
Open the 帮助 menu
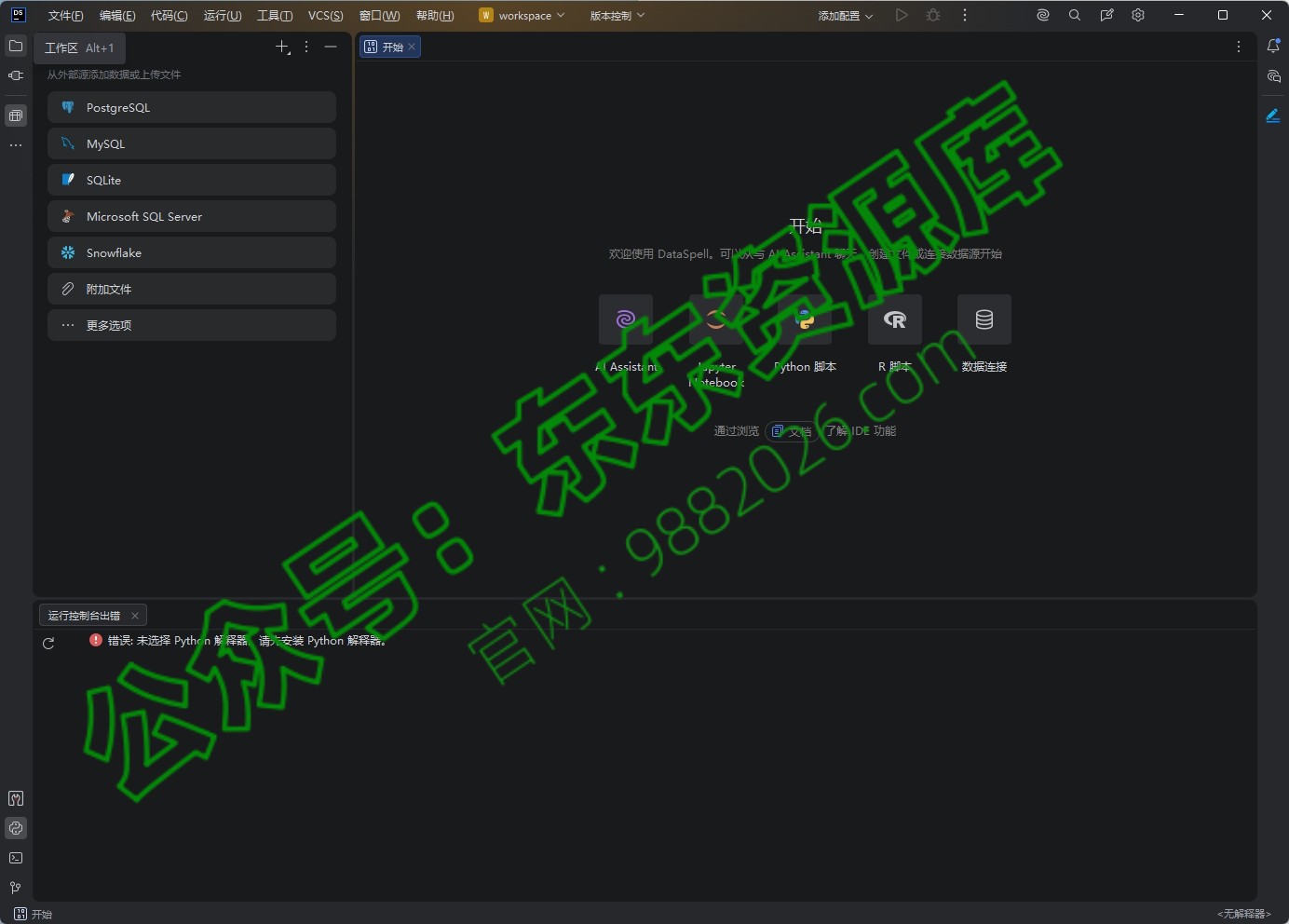(436, 15)
